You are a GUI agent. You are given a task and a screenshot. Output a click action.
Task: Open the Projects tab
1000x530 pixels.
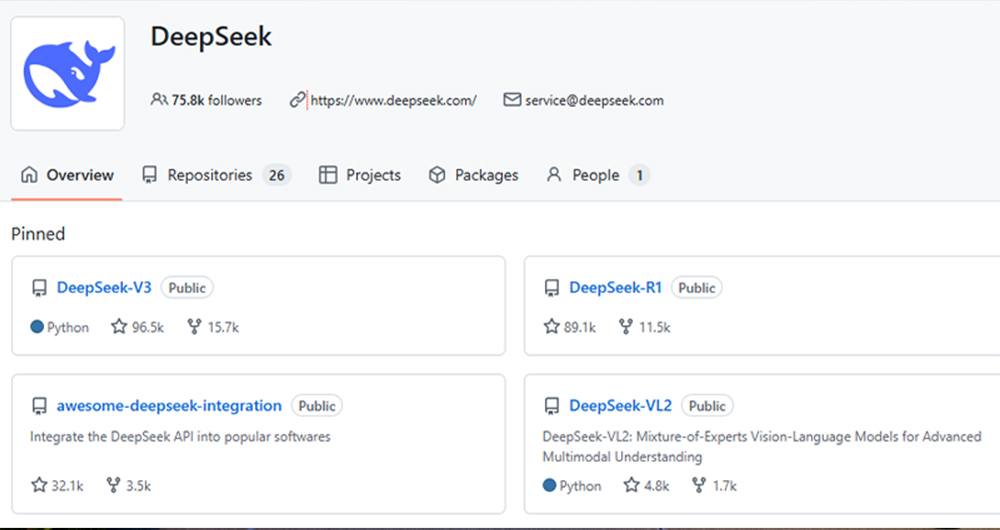coord(360,175)
